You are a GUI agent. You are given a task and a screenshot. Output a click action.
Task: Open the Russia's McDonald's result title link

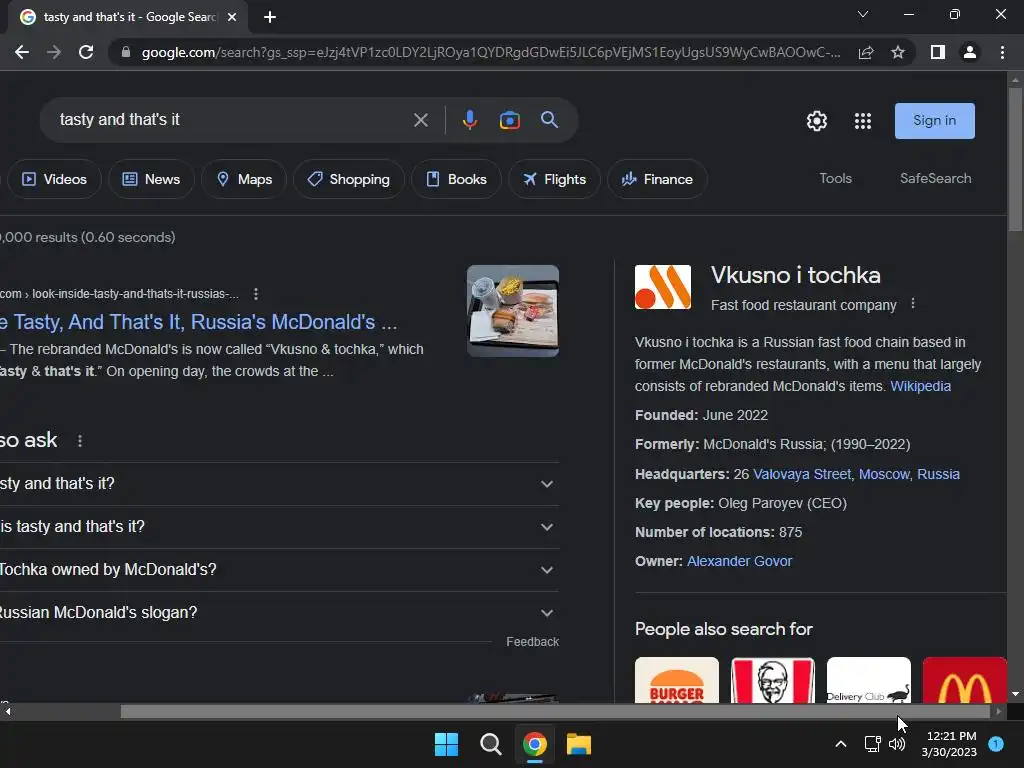click(x=197, y=322)
